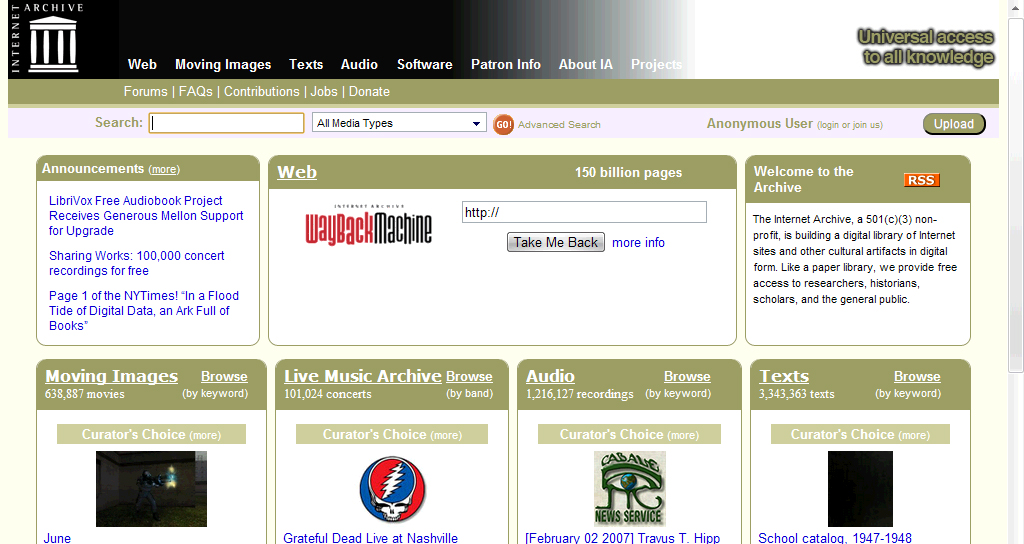Open the Moving Images section heading
The width and height of the screenshot is (1024, 544).
click(112, 376)
